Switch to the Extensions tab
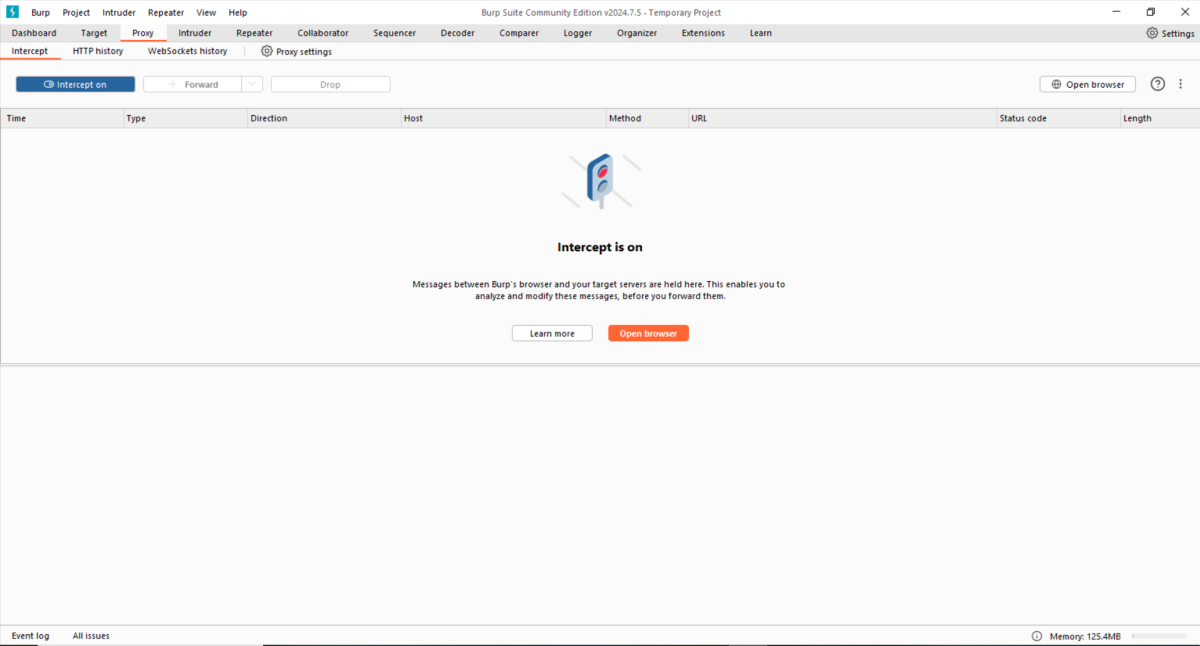Image resolution: width=1200 pixels, height=646 pixels. point(703,33)
